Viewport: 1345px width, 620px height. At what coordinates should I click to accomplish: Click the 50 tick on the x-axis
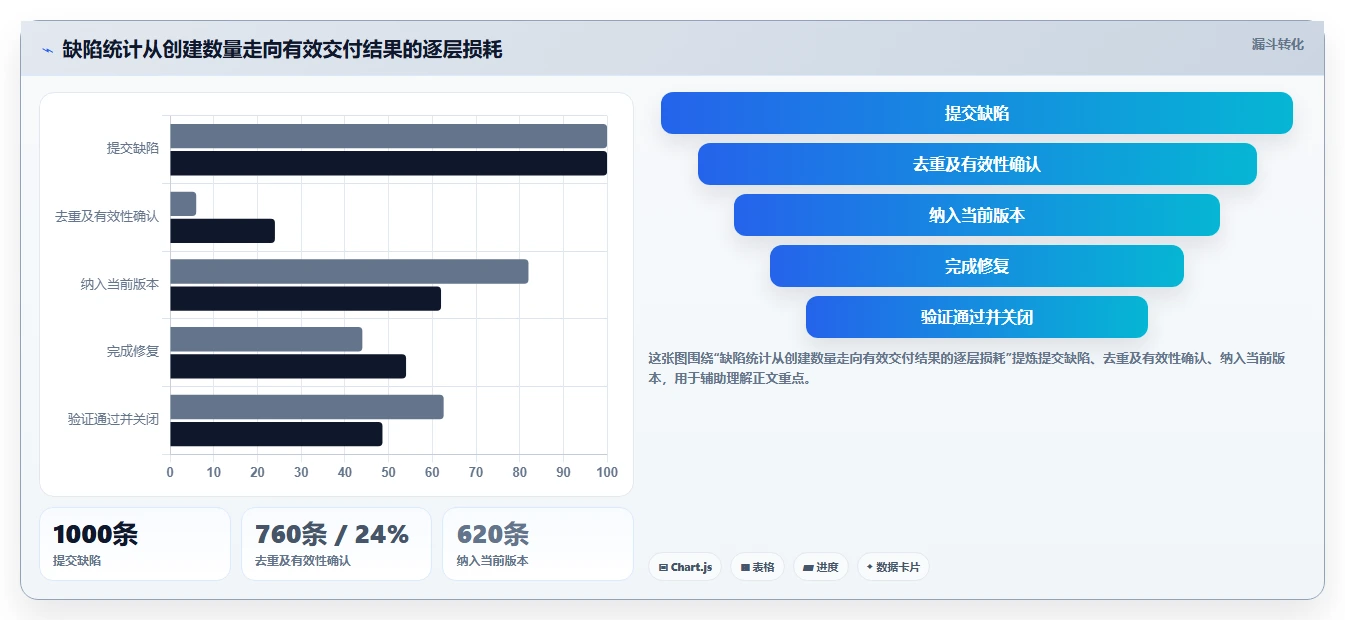[x=388, y=472]
